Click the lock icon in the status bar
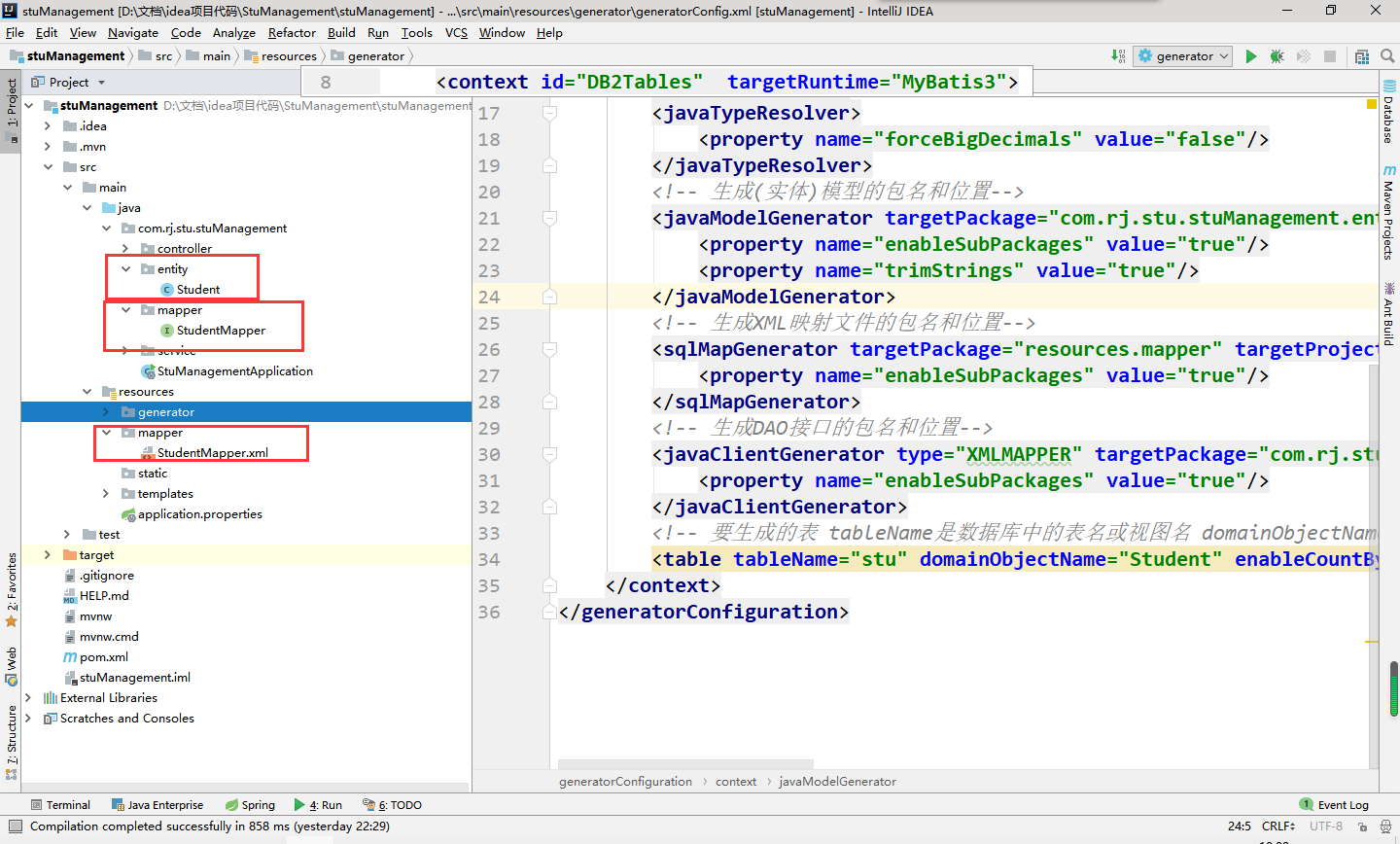 click(1364, 826)
